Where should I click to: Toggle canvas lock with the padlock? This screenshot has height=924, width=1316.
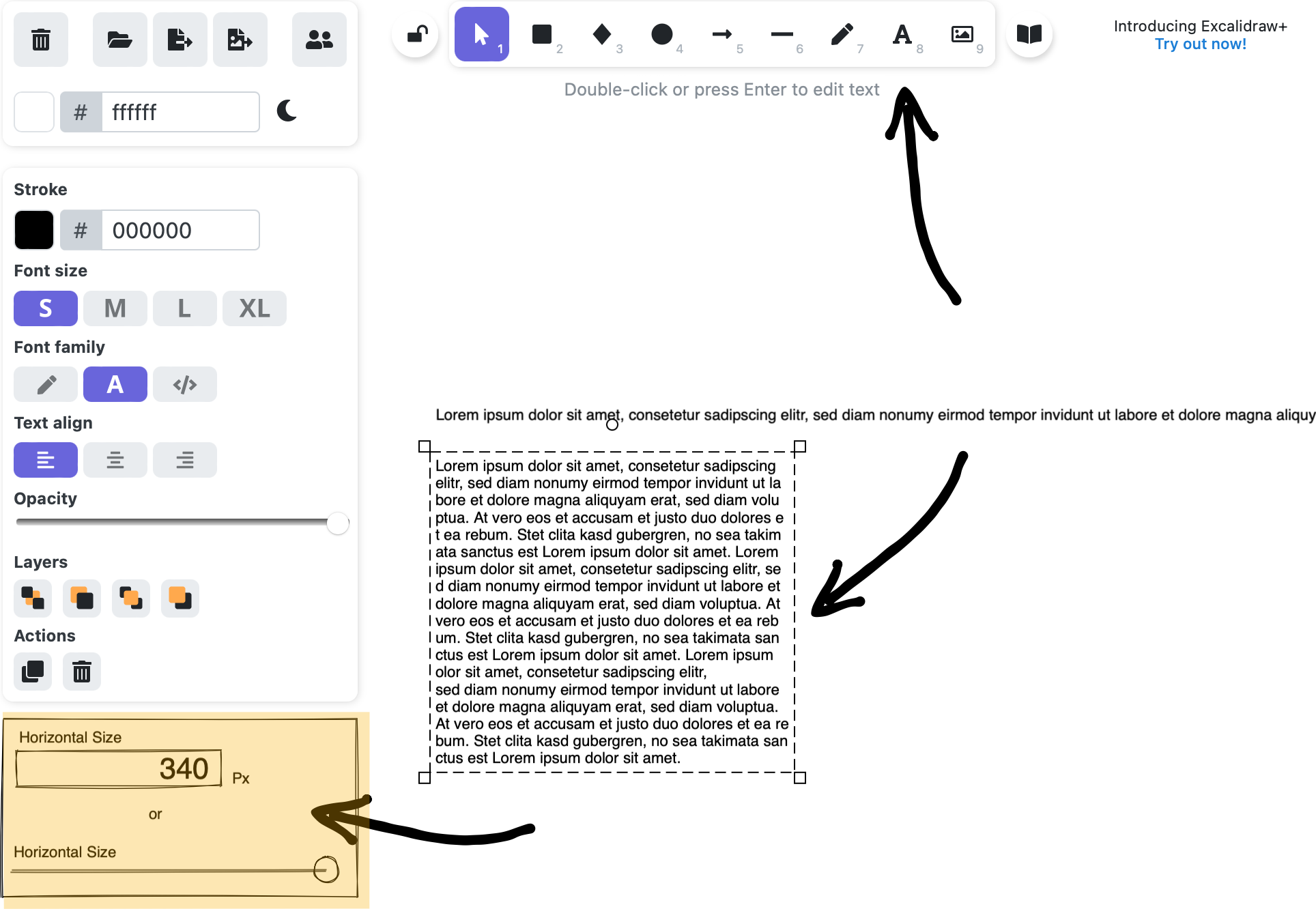point(417,34)
